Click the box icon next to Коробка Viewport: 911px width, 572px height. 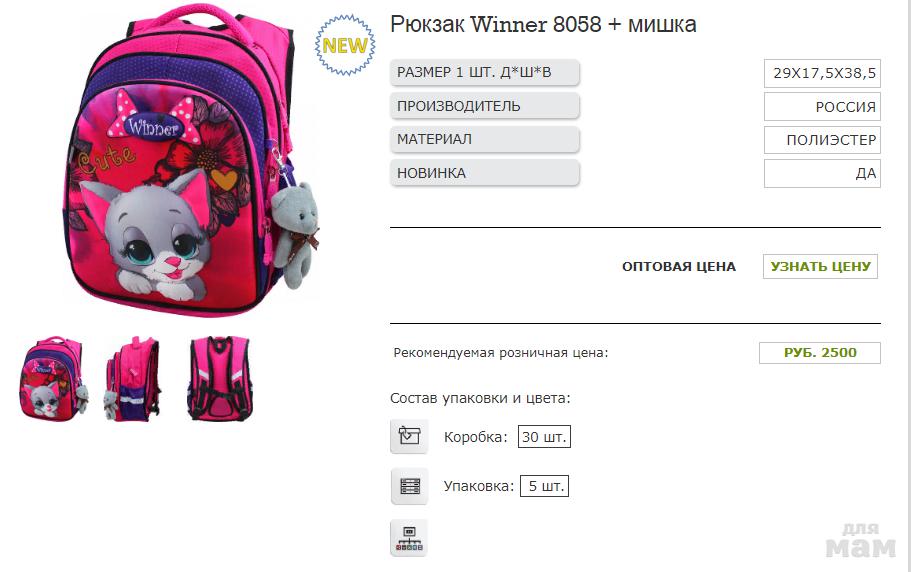409,436
